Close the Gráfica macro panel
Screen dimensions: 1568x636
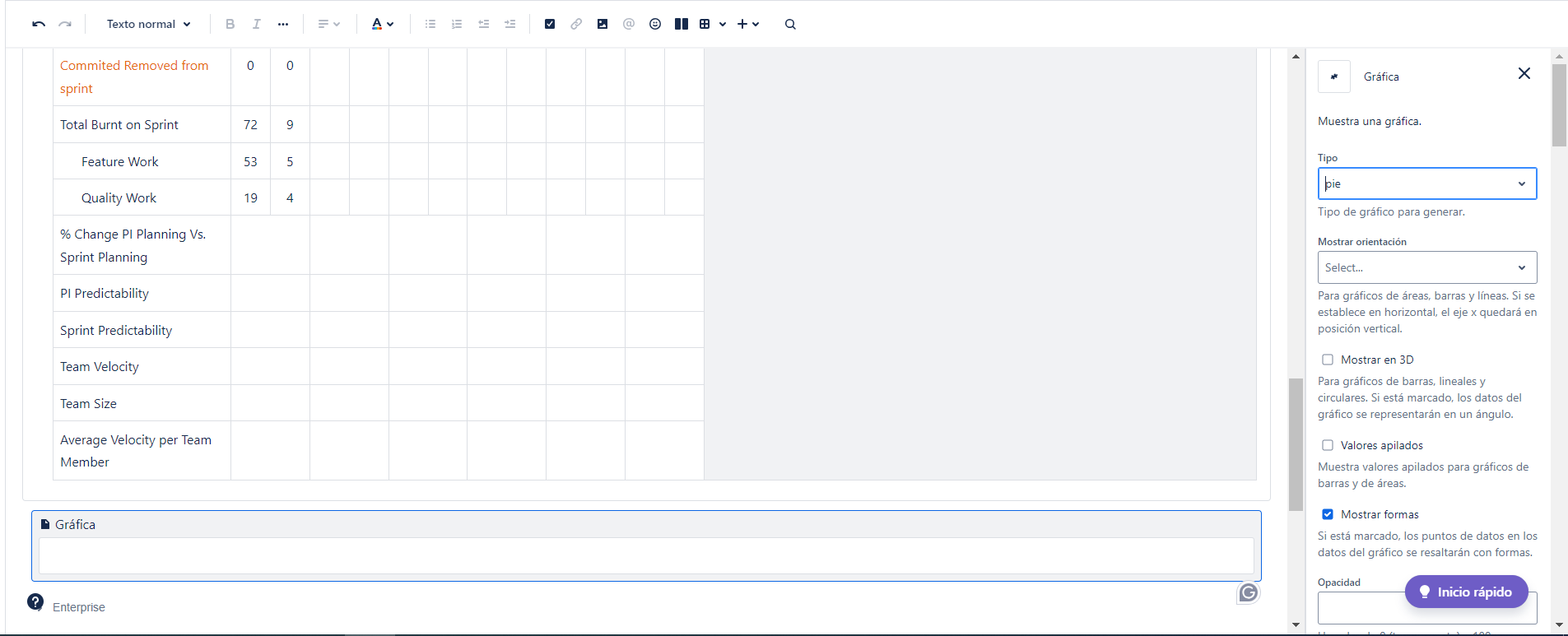[1524, 73]
